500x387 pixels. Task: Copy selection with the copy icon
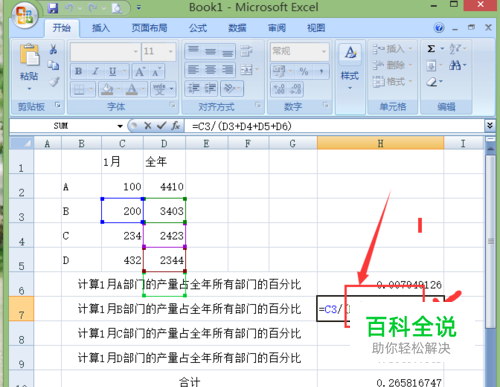[x=53, y=65]
